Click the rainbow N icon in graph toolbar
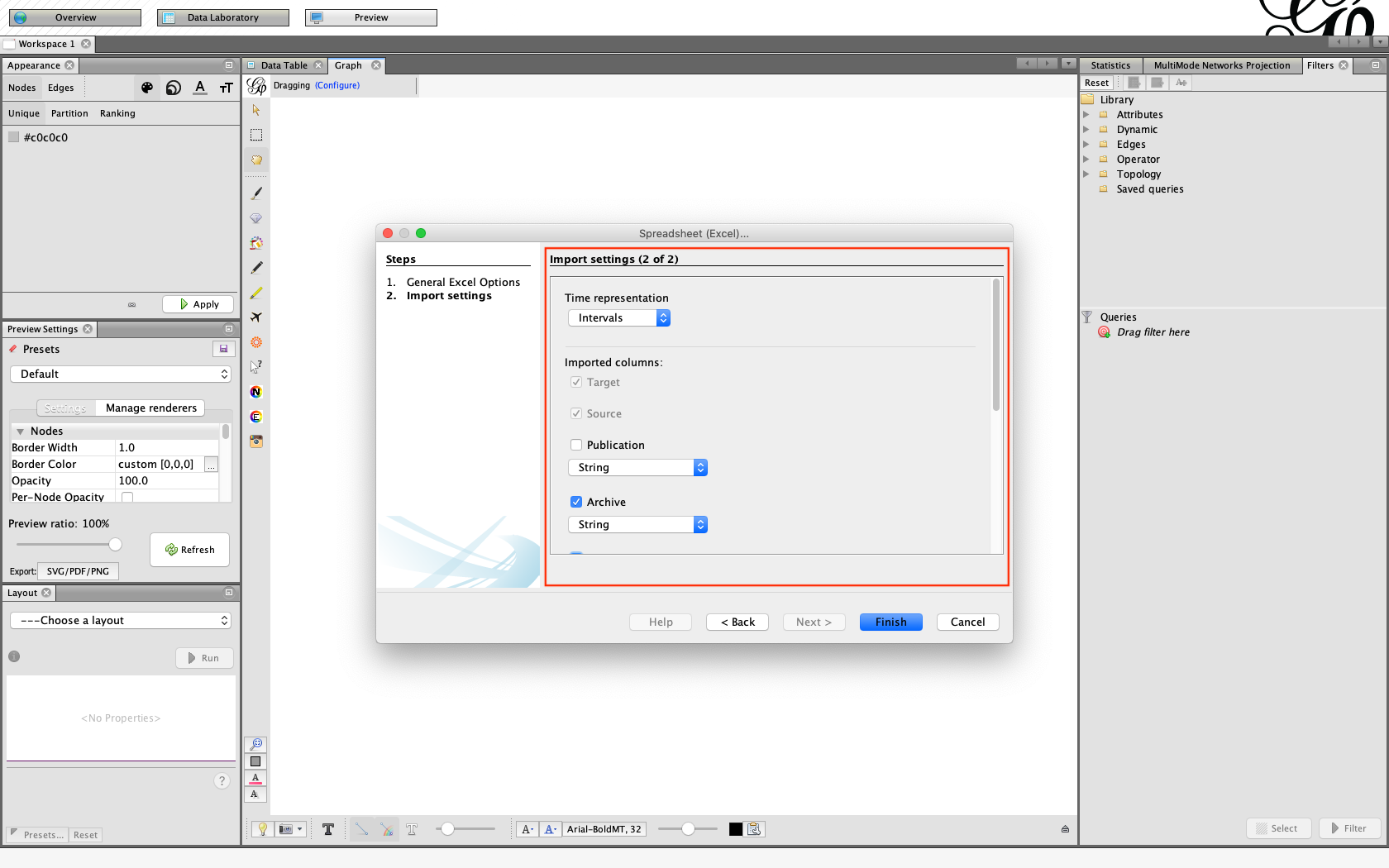 (x=256, y=392)
